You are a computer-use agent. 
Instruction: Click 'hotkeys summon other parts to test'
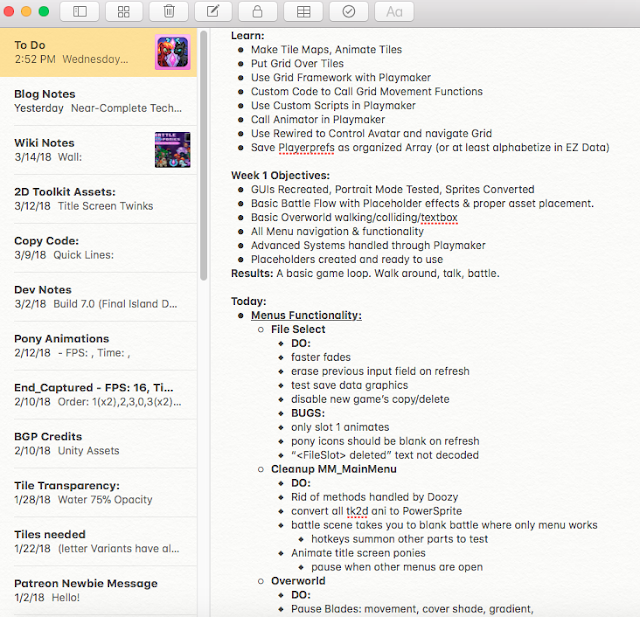[x=400, y=539]
